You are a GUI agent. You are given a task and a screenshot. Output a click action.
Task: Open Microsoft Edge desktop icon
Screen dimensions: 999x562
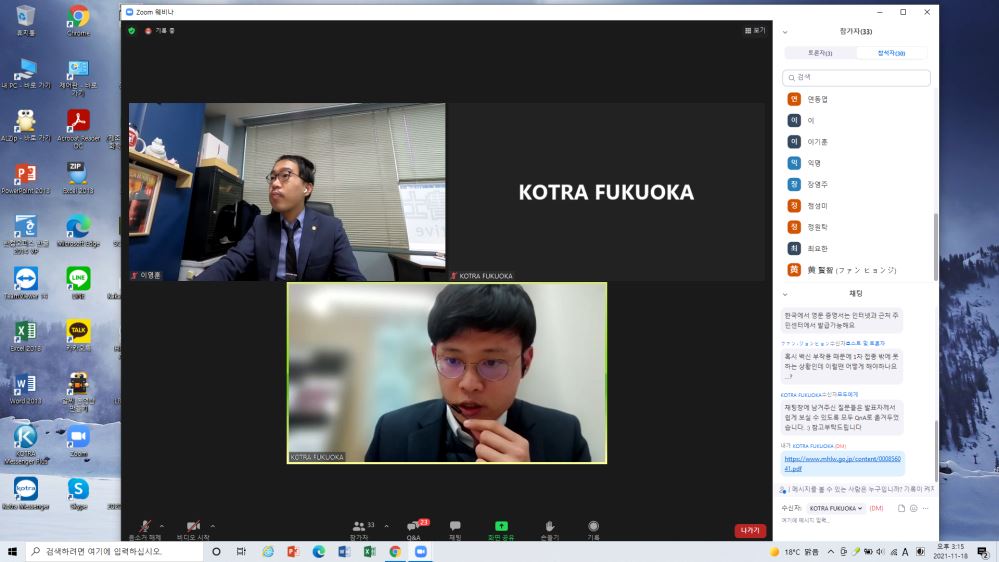(x=78, y=231)
